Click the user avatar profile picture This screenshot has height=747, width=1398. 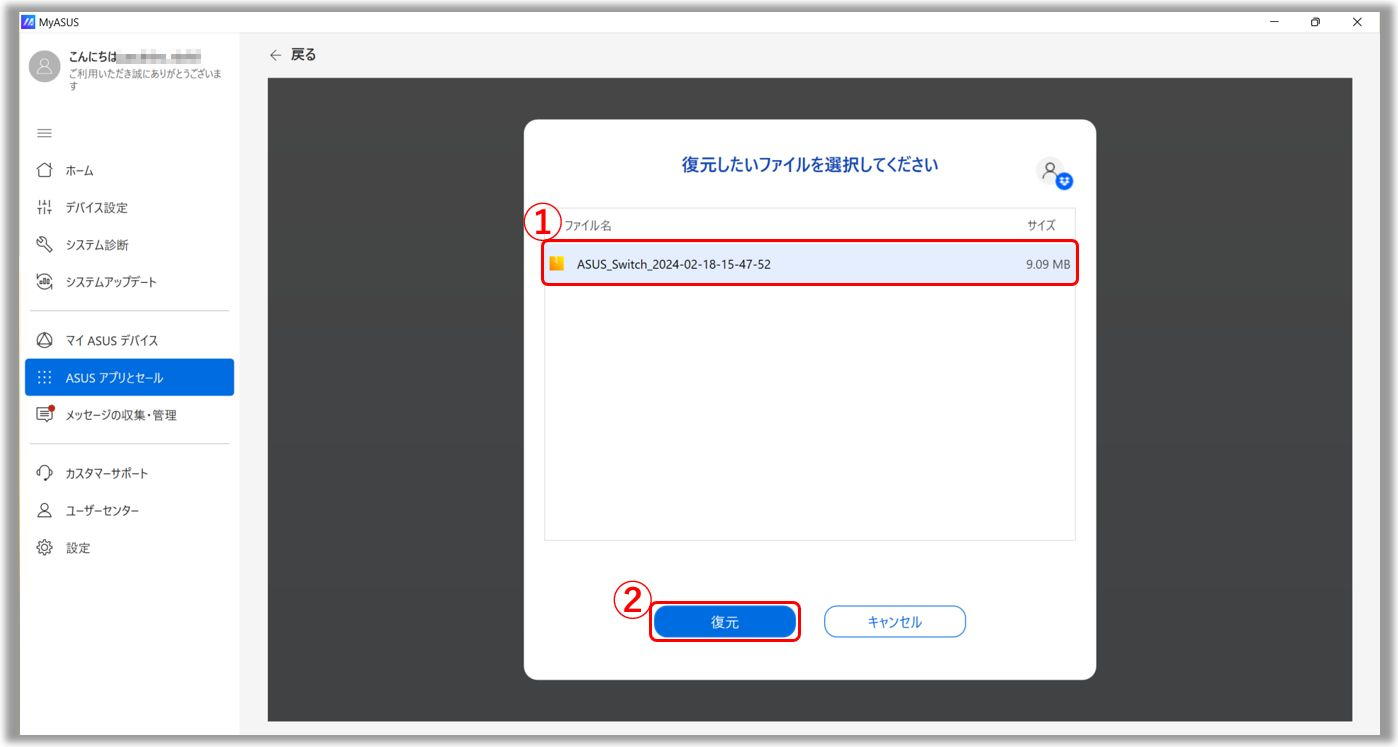click(x=45, y=66)
